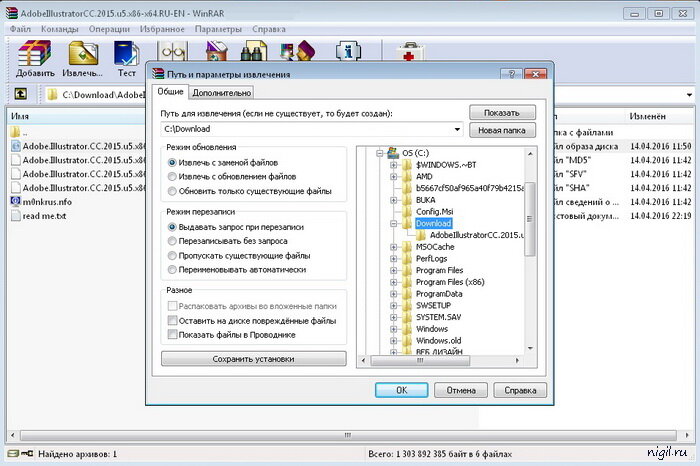The width and height of the screenshot is (700, 466).
Task: Click the help question-mark button of dialog
Action: [x=512, y=74]
